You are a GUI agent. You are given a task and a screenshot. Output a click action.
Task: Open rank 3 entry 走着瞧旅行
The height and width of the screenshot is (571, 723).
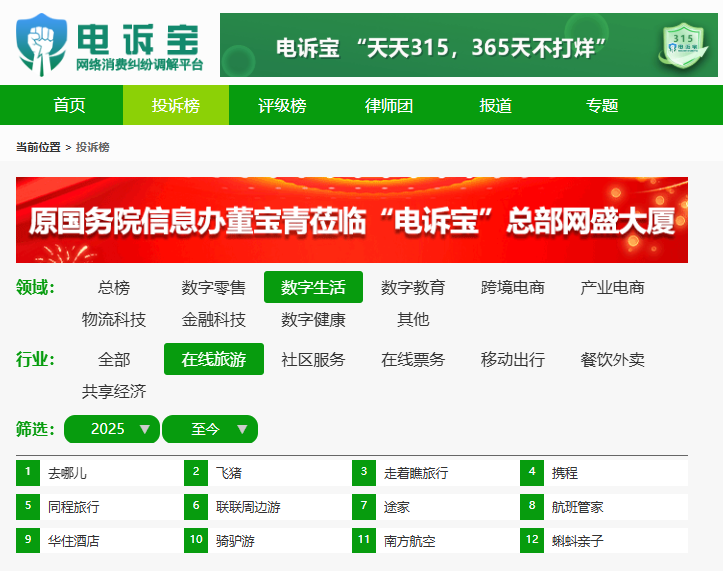click(x=416, y=473)
